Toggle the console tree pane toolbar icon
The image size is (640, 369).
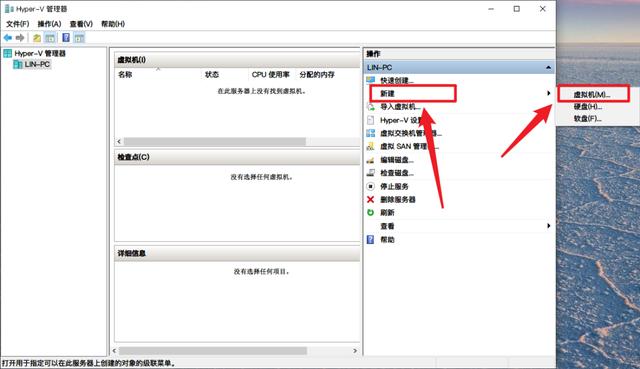pyautogui.click(x=50, y=38)
